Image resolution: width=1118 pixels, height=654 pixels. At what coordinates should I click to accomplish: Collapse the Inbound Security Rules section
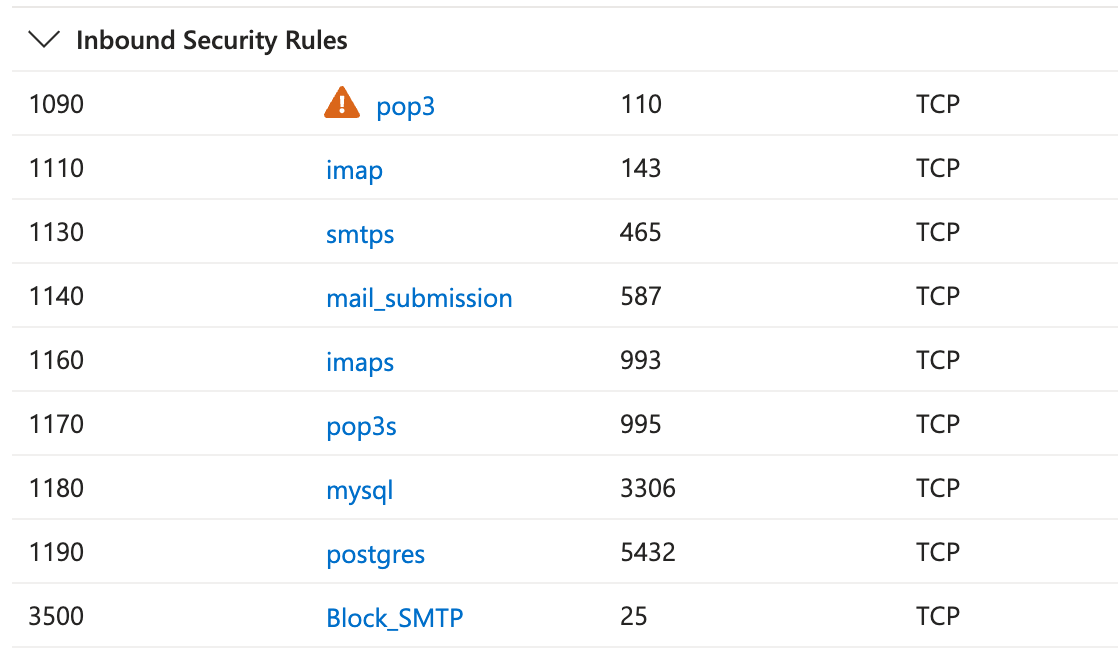tap(43, 40)
